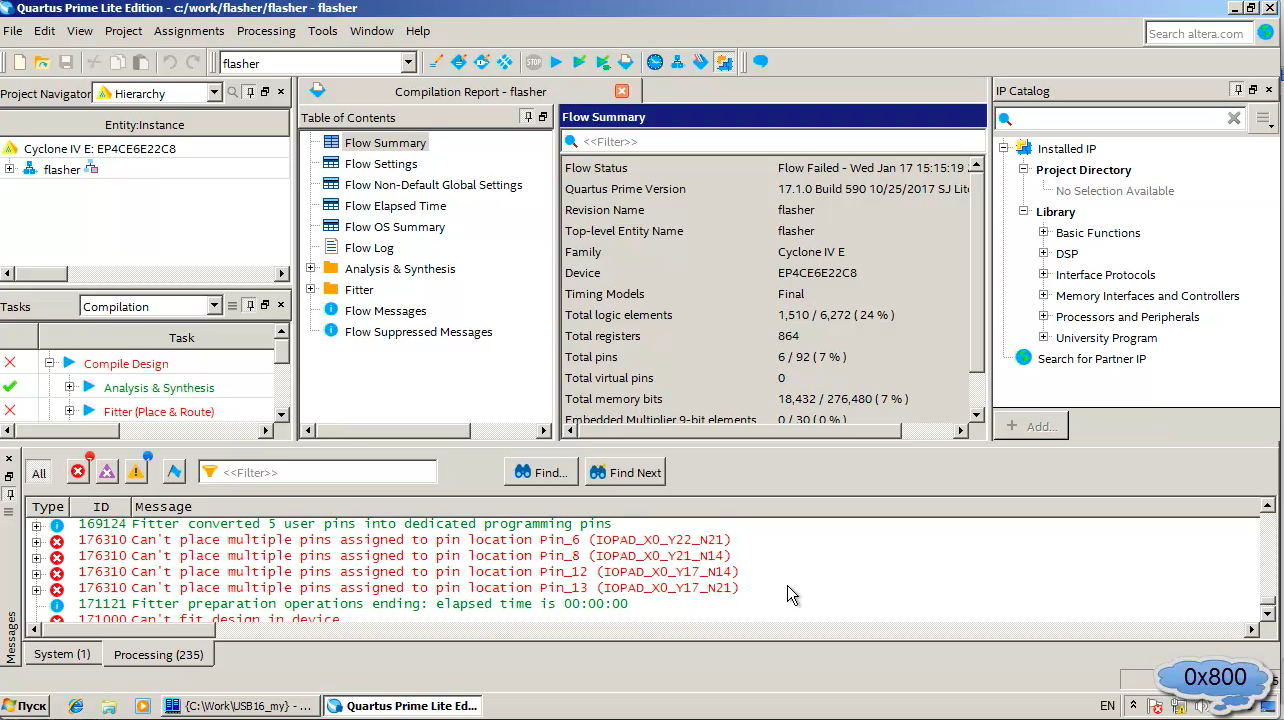Click the Stop Processing icon
Image resolution: width=1284 pixels, height=720 pixels.
(x=533, y=62)
